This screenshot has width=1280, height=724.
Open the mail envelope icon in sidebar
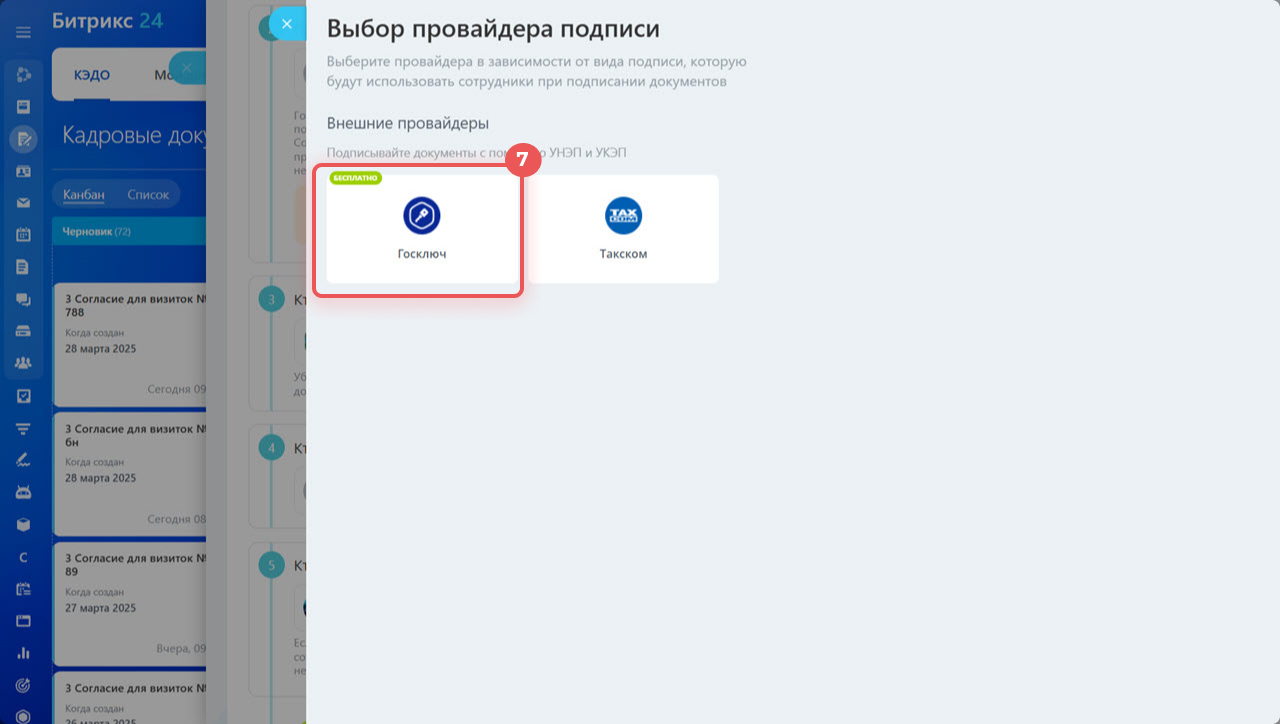pos(23,203)
